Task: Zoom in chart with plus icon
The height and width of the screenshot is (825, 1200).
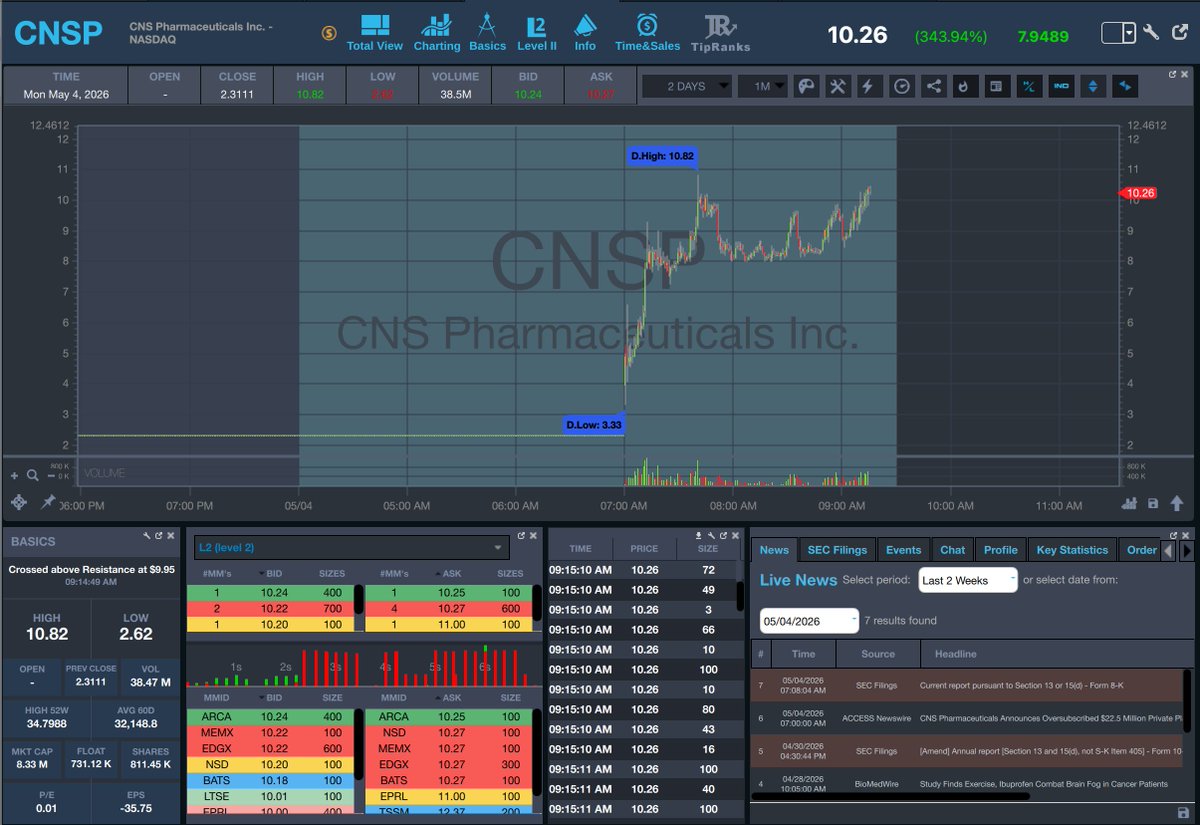Action: (x=14, y=476)
